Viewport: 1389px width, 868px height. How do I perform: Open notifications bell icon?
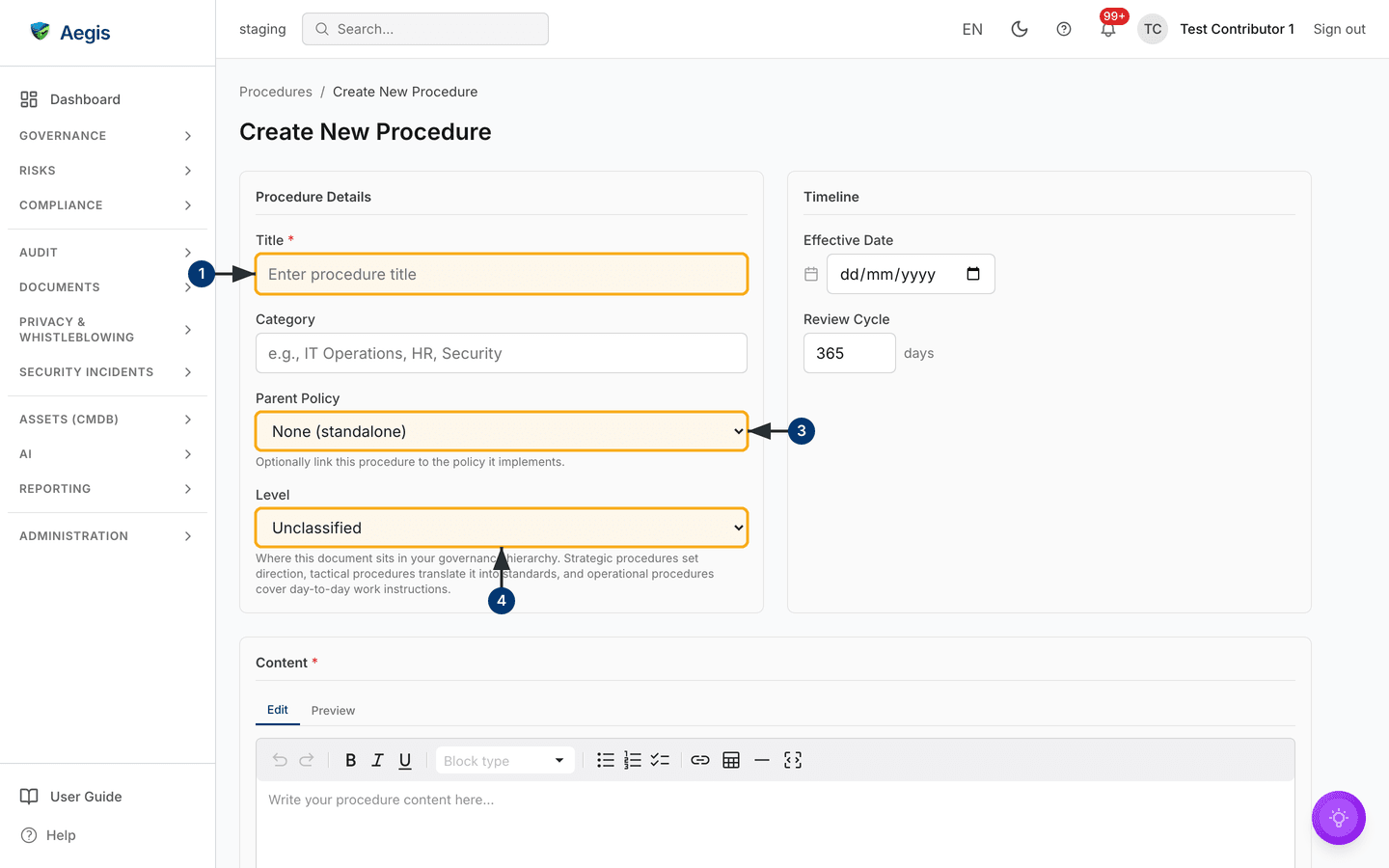tap(1108, 29)
